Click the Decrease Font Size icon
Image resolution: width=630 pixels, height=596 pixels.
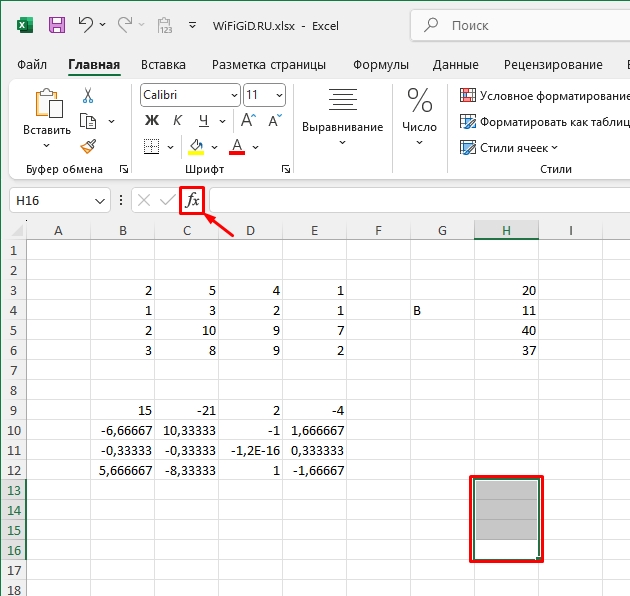pos(275,120)
